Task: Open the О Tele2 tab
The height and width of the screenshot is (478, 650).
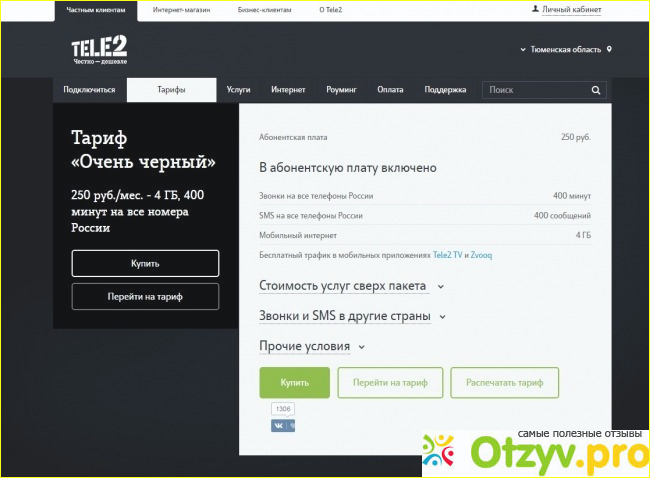Action: click(x=330, y=10)
